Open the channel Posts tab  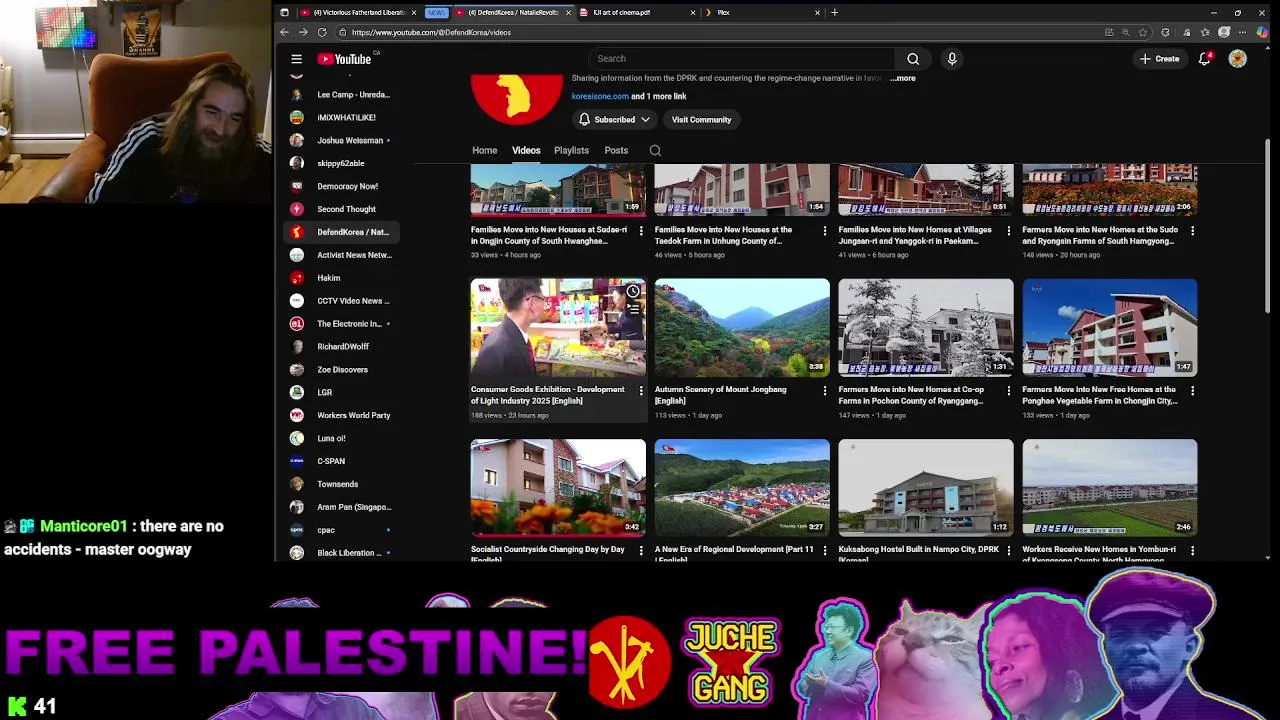(616, 150)
